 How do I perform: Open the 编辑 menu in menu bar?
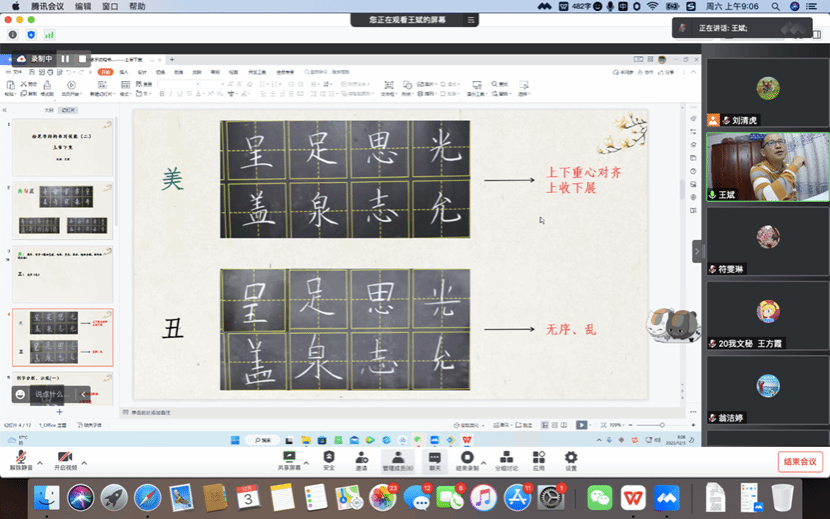pyautogui.click(x=83, y=6)
